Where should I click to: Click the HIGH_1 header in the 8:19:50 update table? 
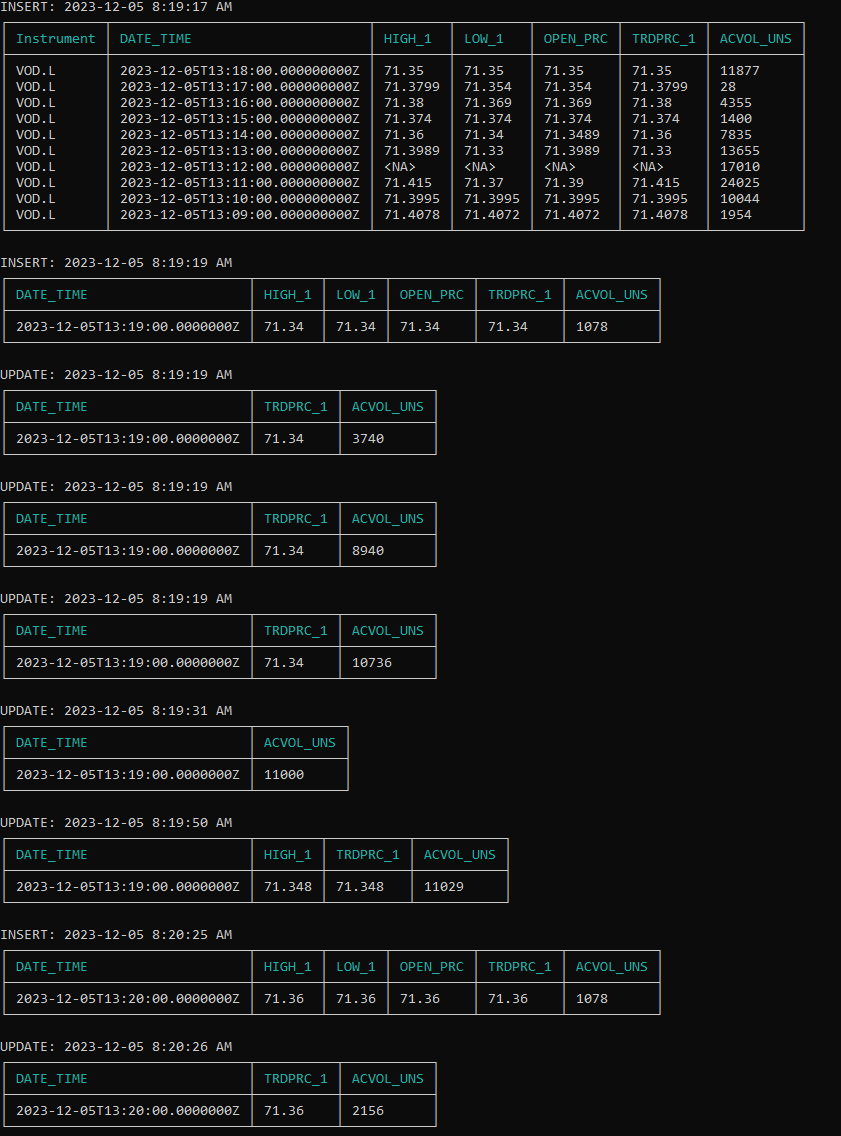pos(288,855)
